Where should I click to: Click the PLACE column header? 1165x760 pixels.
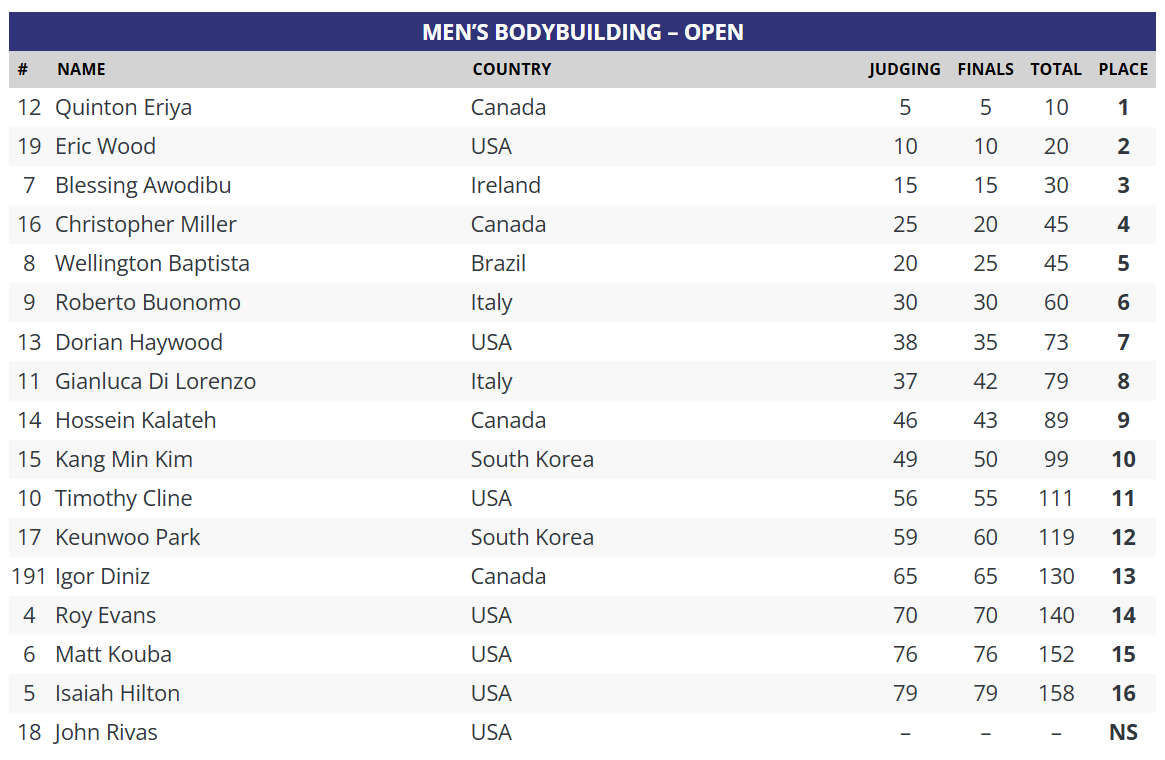(1123, 69)
